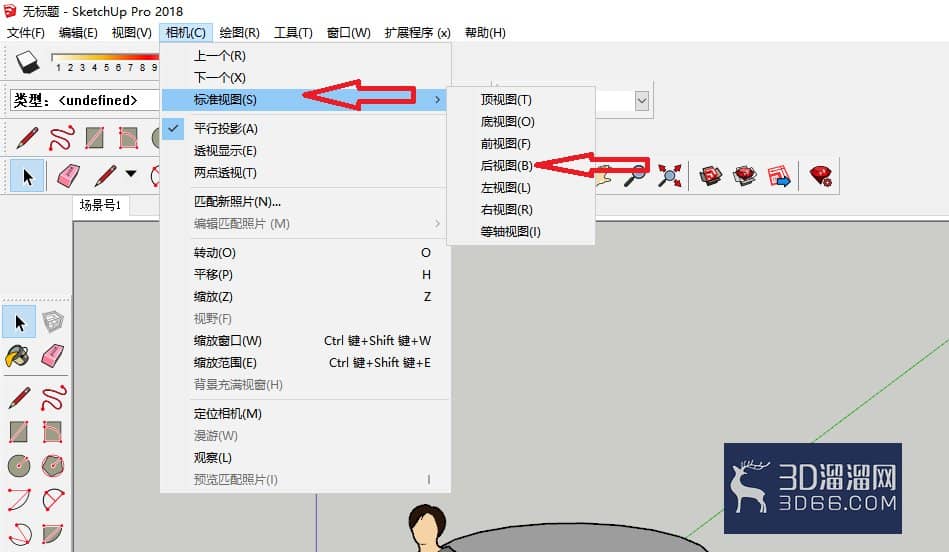
Task: Choose 后视图(B) back view
Action: 520,165
